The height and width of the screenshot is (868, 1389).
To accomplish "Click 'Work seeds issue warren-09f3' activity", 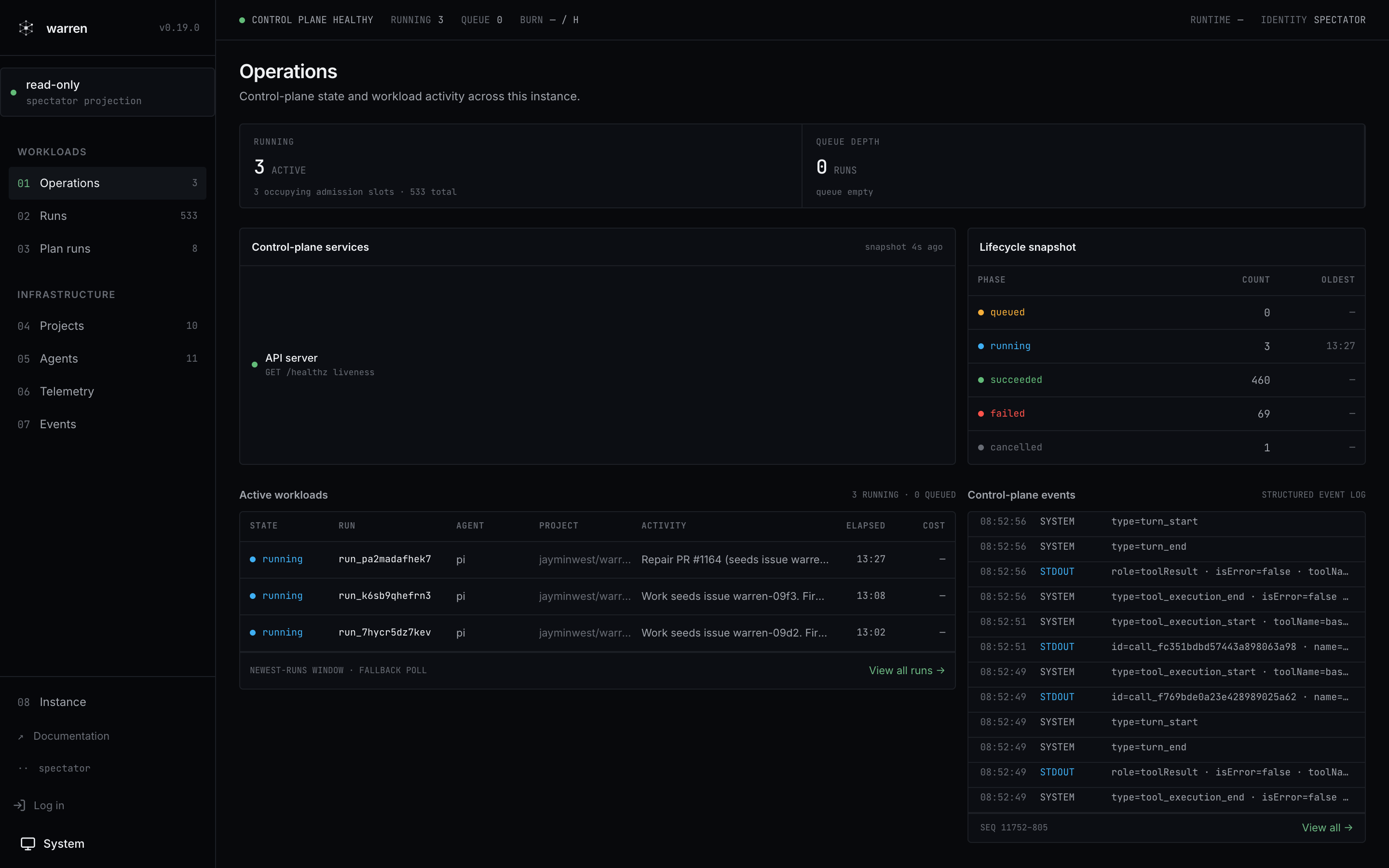I will pos(733,597).
